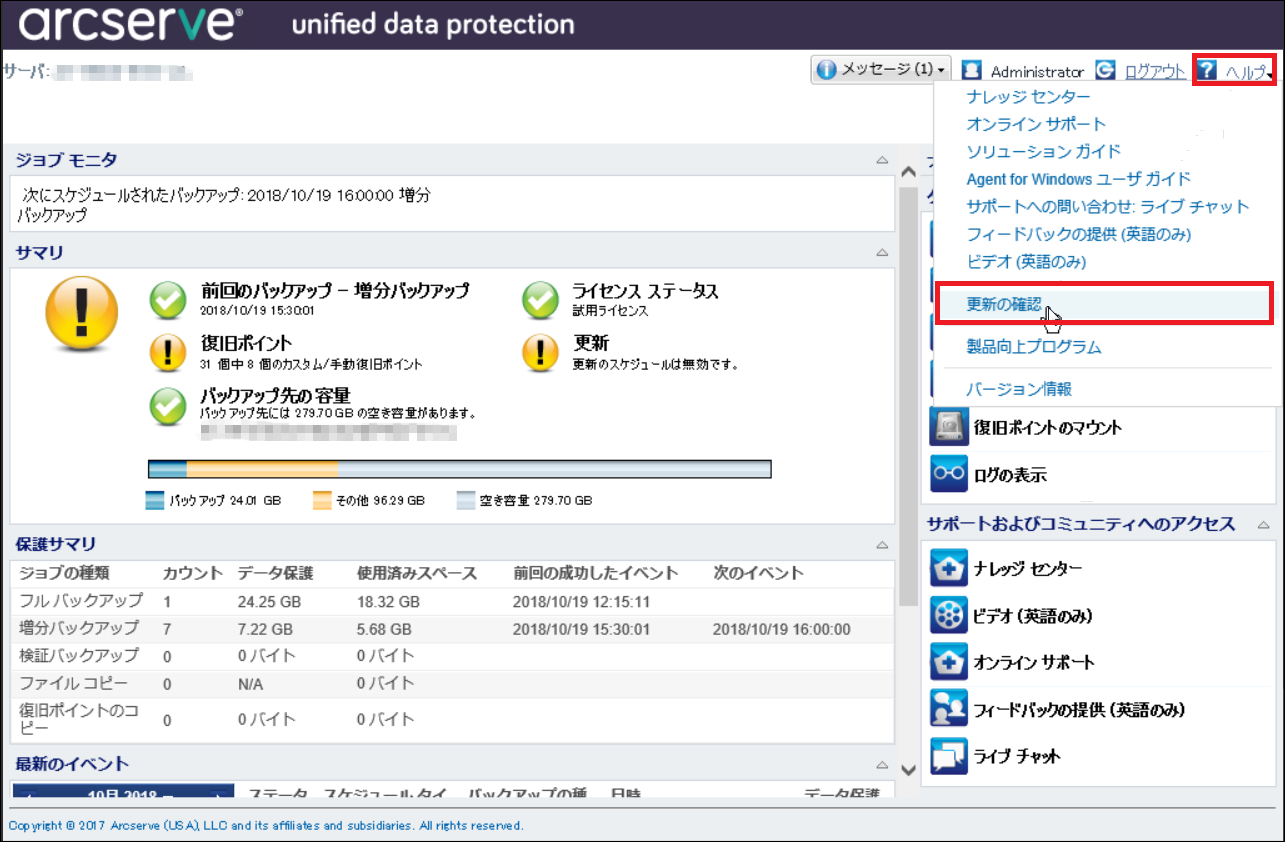Click the 増分バックアップ row label
1285x842 pixels.
coord(79,628)
